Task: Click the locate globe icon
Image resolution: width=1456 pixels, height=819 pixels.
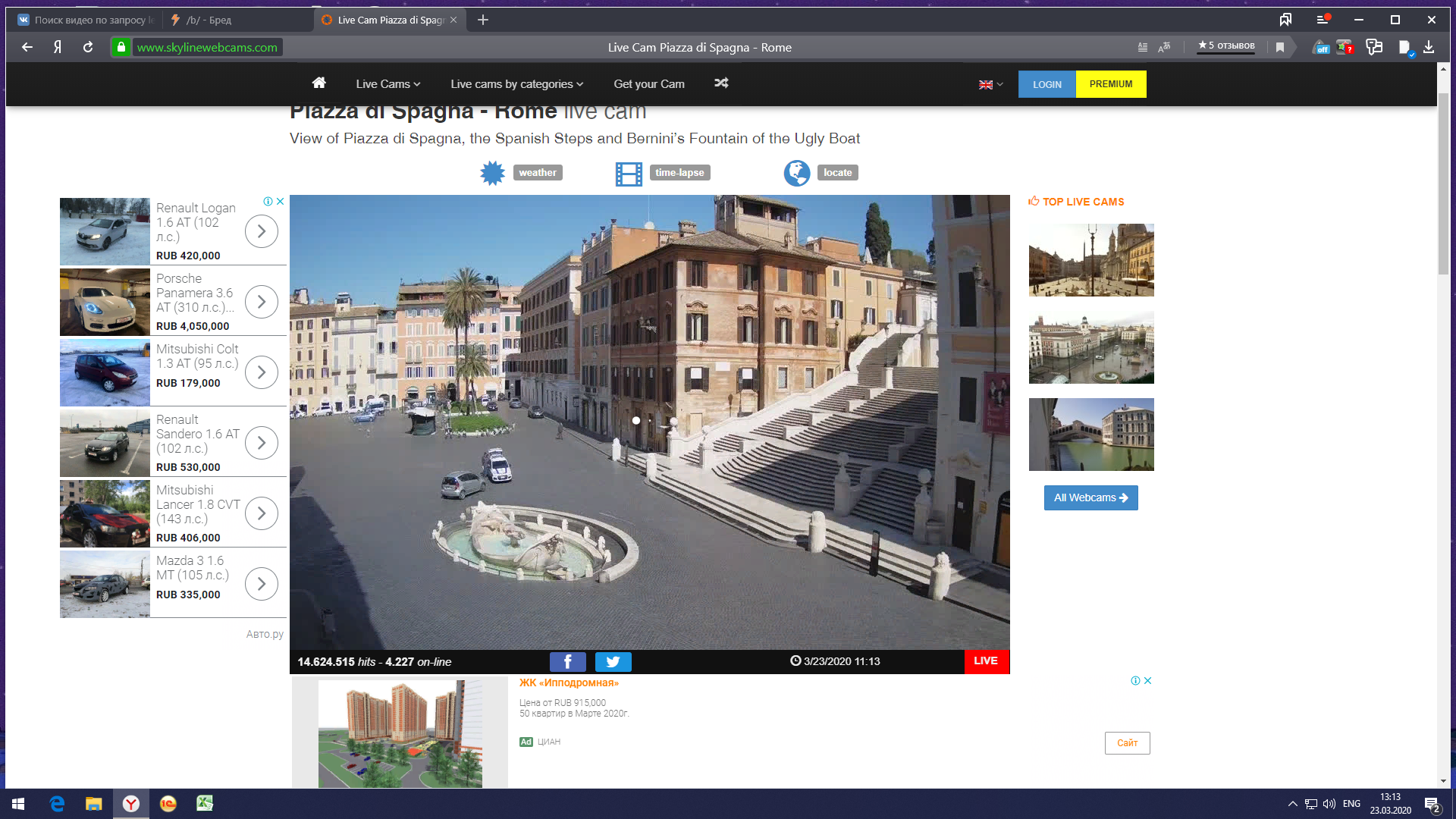Action: (797, 173)
